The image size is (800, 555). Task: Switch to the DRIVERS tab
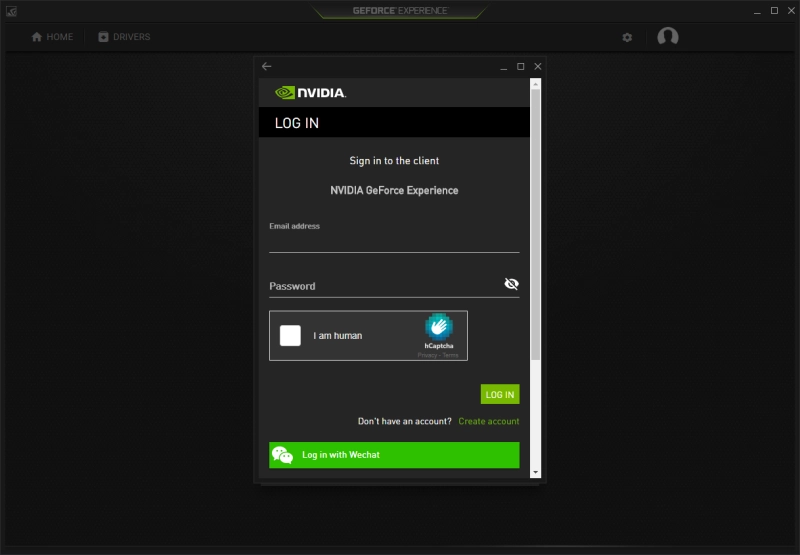click(x=124, y=37)
